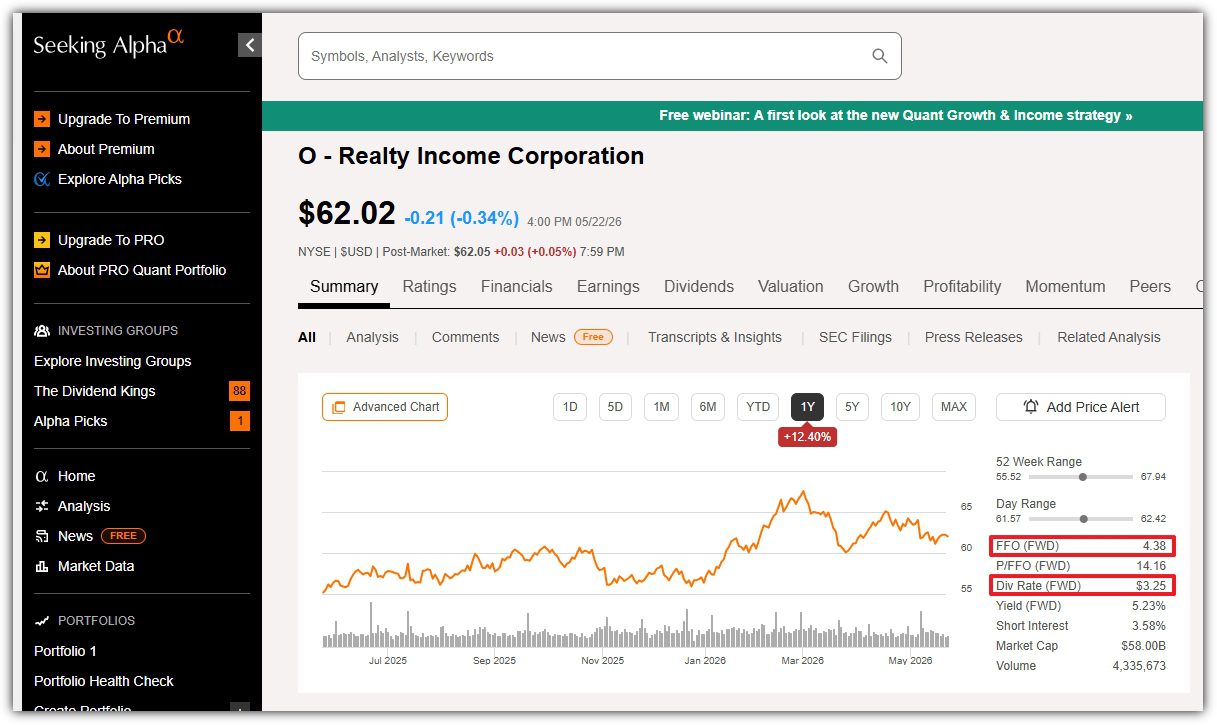The image size is (1217, 725).
Task: Click the Explore Alpha Picks icon
Action: point(42,179)
